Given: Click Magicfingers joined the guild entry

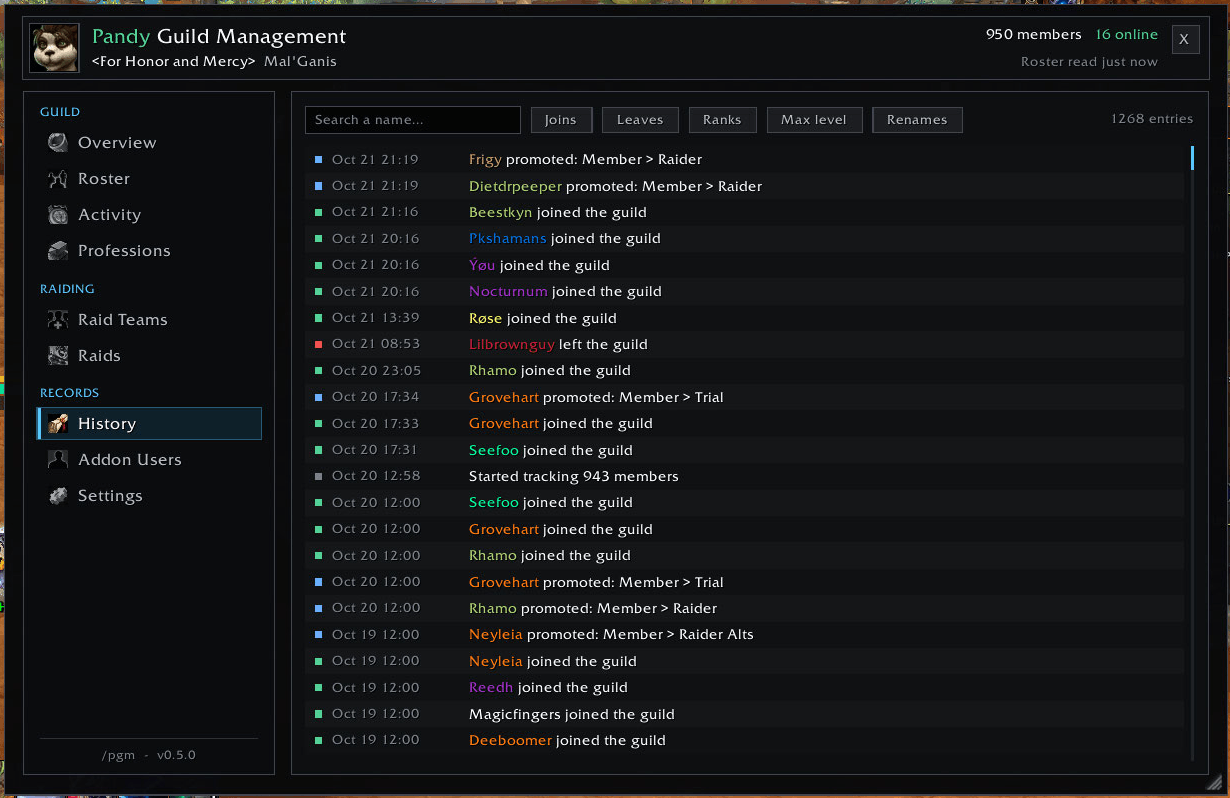Looking at the screenshot, I should (x=745, y=714).
